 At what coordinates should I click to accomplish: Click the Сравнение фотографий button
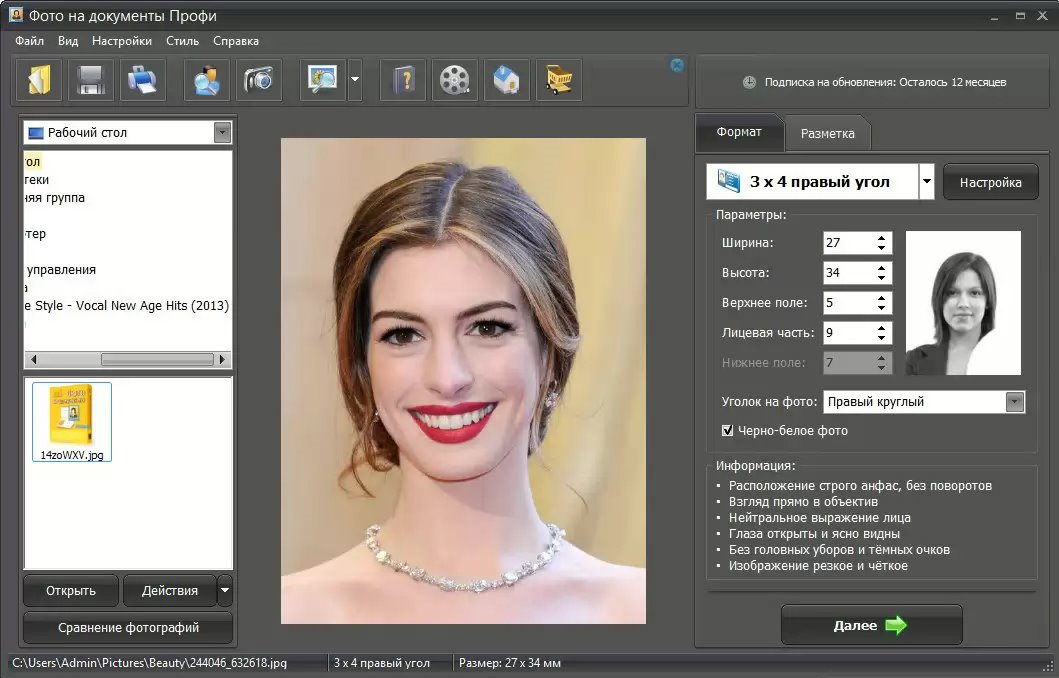[128, 628]
